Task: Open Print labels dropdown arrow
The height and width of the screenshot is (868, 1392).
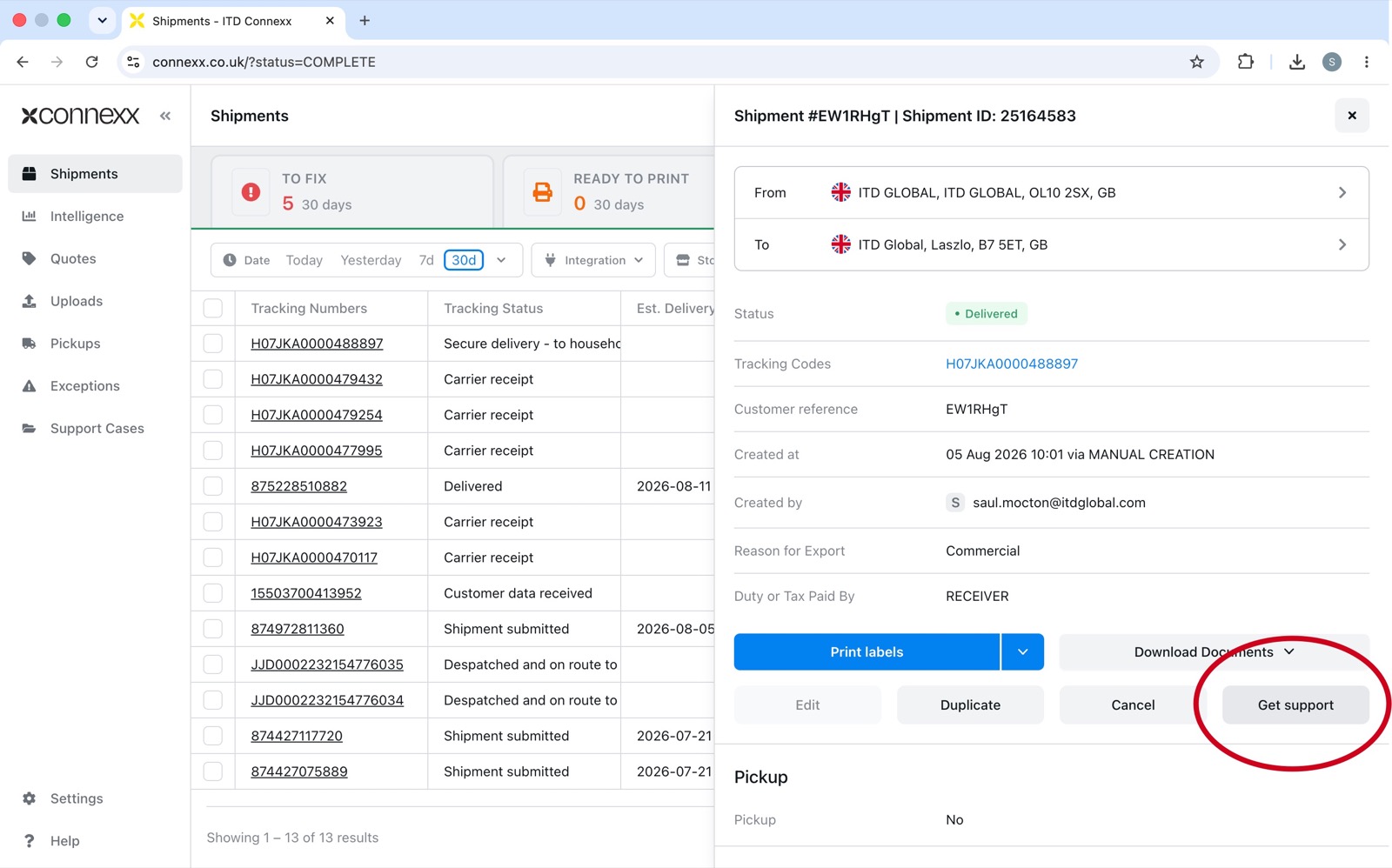Action: [1023, 652]
